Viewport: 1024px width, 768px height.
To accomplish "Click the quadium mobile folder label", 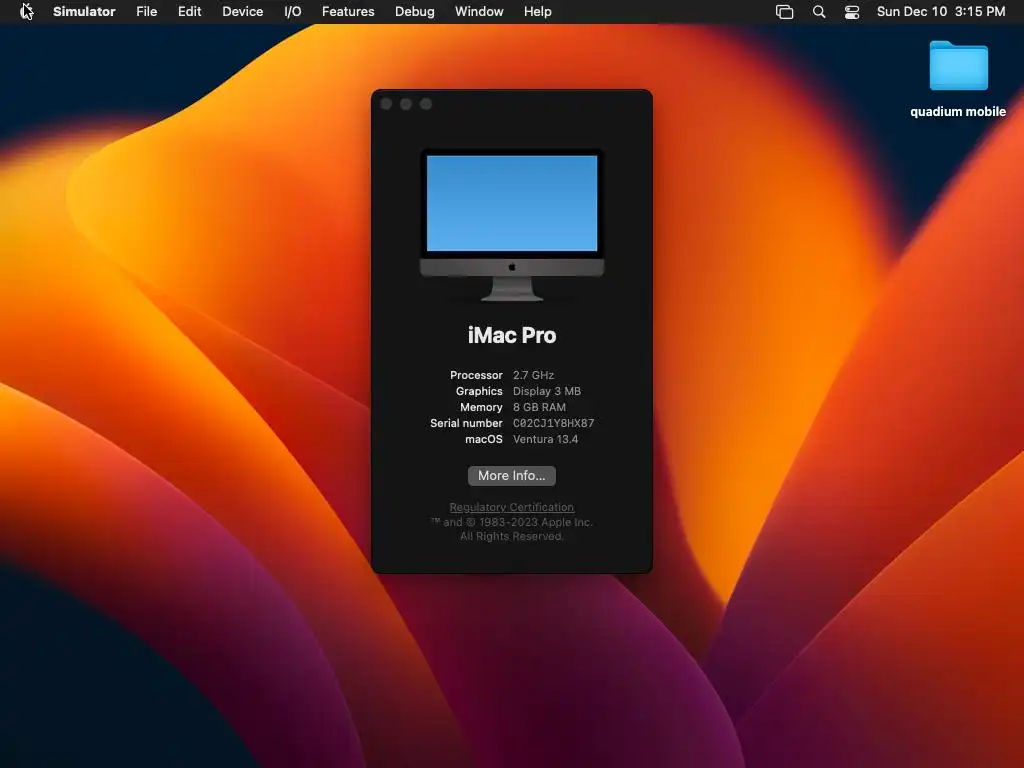I will point(958,112).
